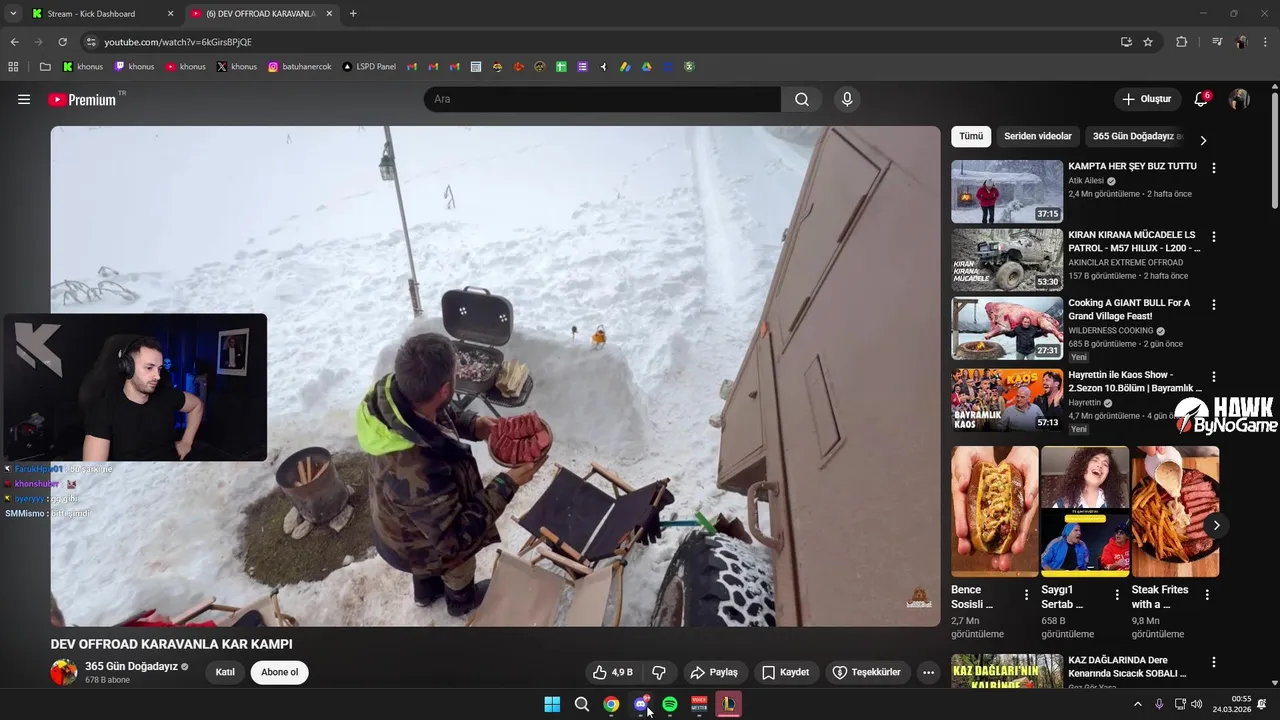The image size is (1280, 720).
Task: Open Saygı1 Sertab short thumbnail
Action: point(1085,511)
